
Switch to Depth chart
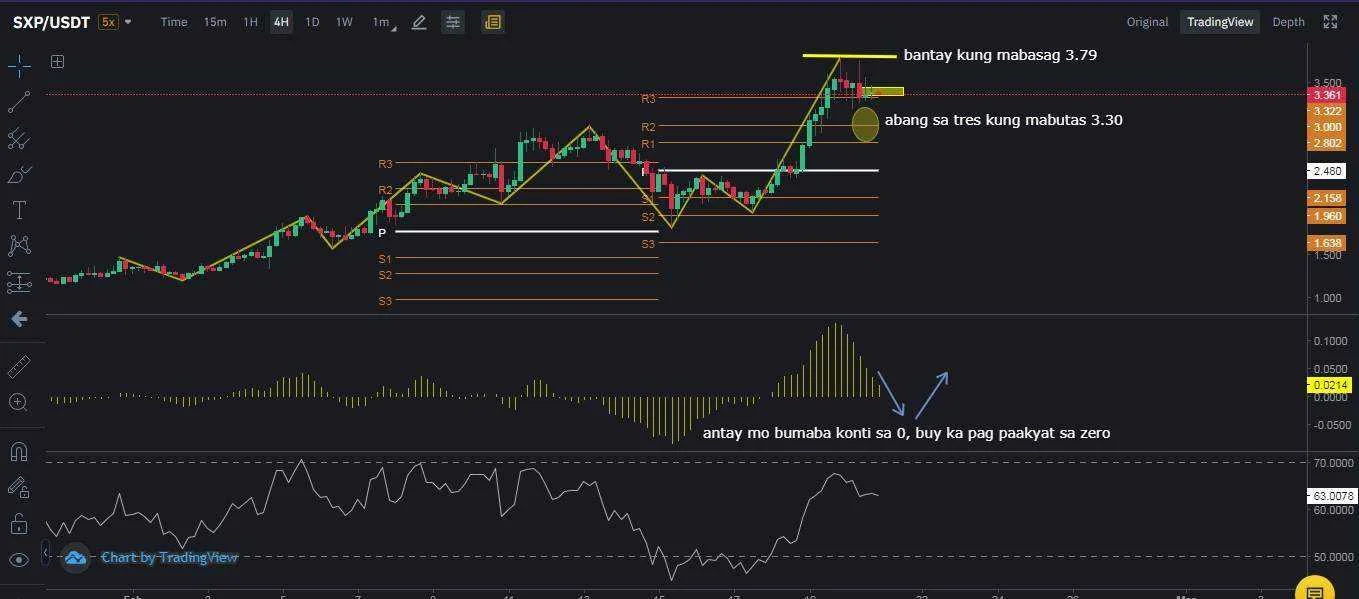coord(1288,22)
